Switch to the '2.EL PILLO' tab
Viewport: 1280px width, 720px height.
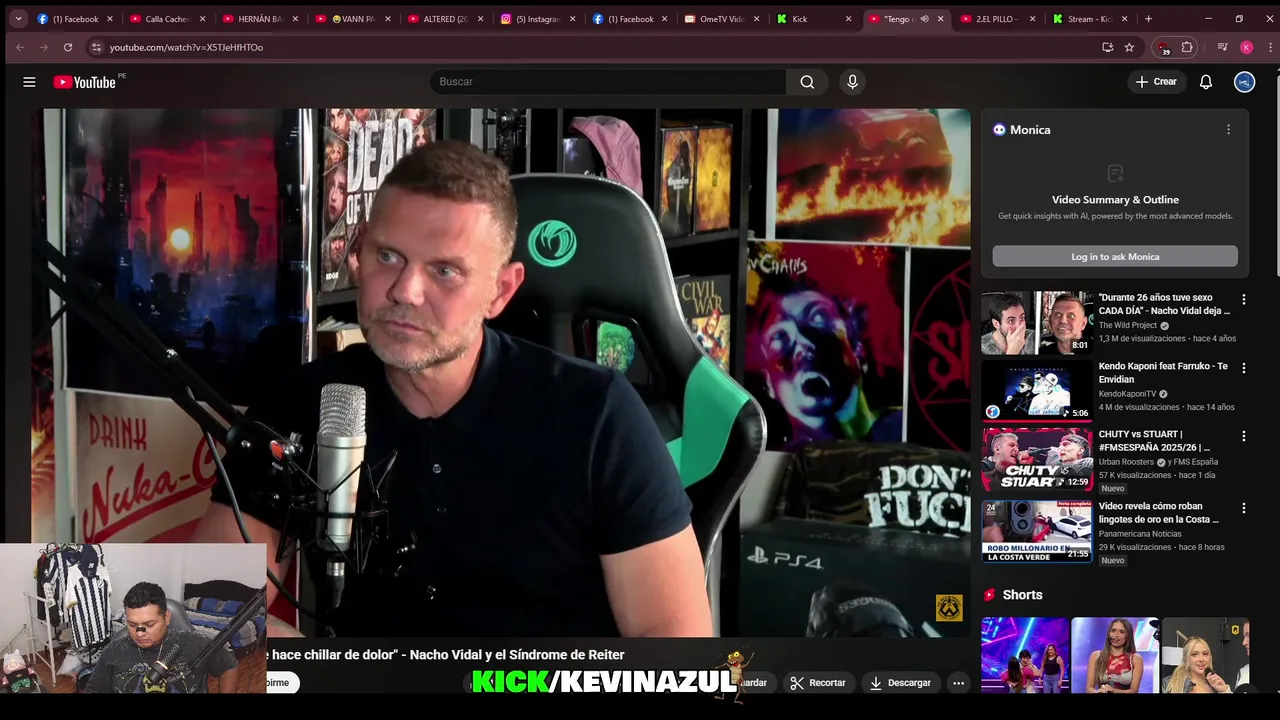[x=997, y=19]
